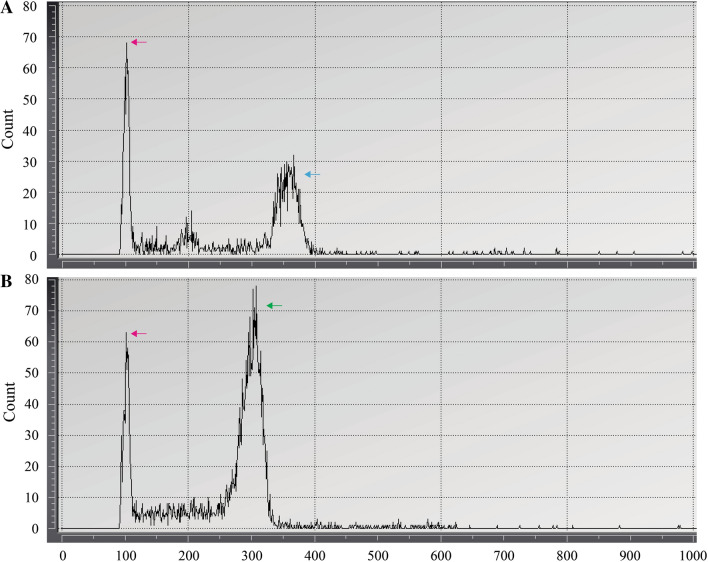The width and height of the screenshot is (708, 562).
Task: Click the x-axis tick label 500
Action: click(x=378, y=553)
